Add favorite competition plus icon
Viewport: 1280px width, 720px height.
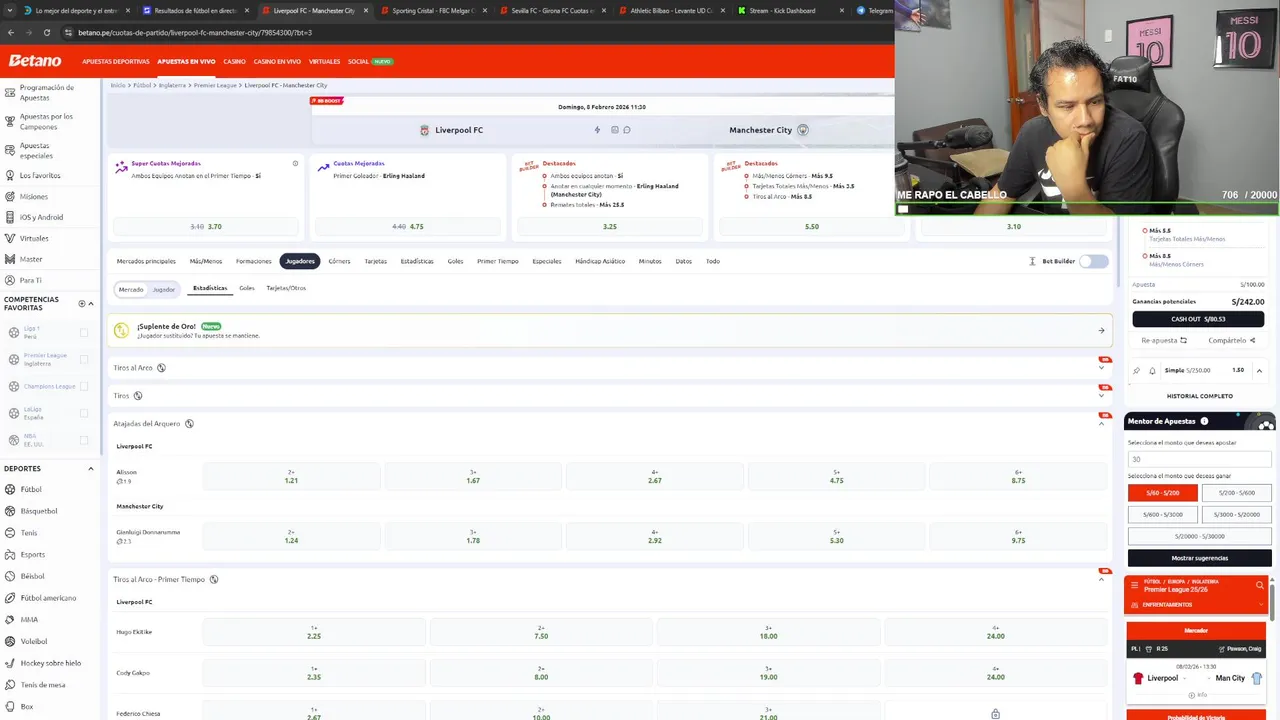[x=82, y=303]
